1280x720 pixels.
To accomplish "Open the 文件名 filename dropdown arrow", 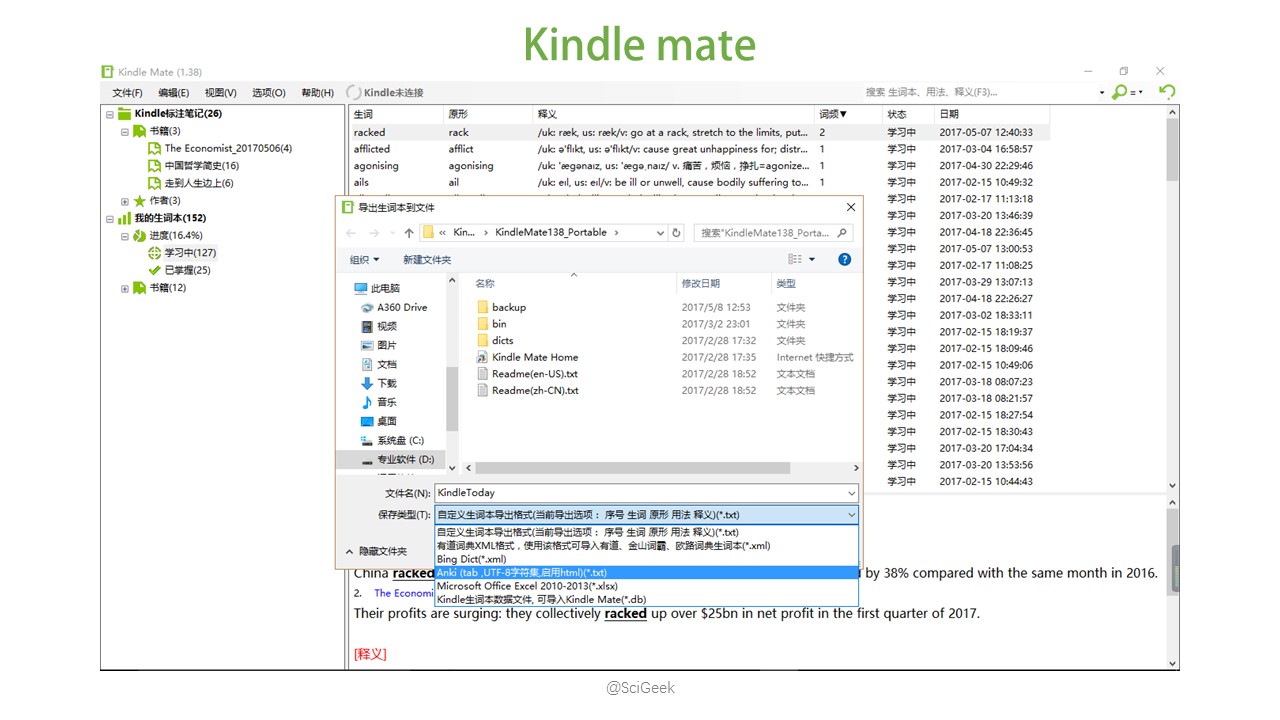I will coord(851,493).
